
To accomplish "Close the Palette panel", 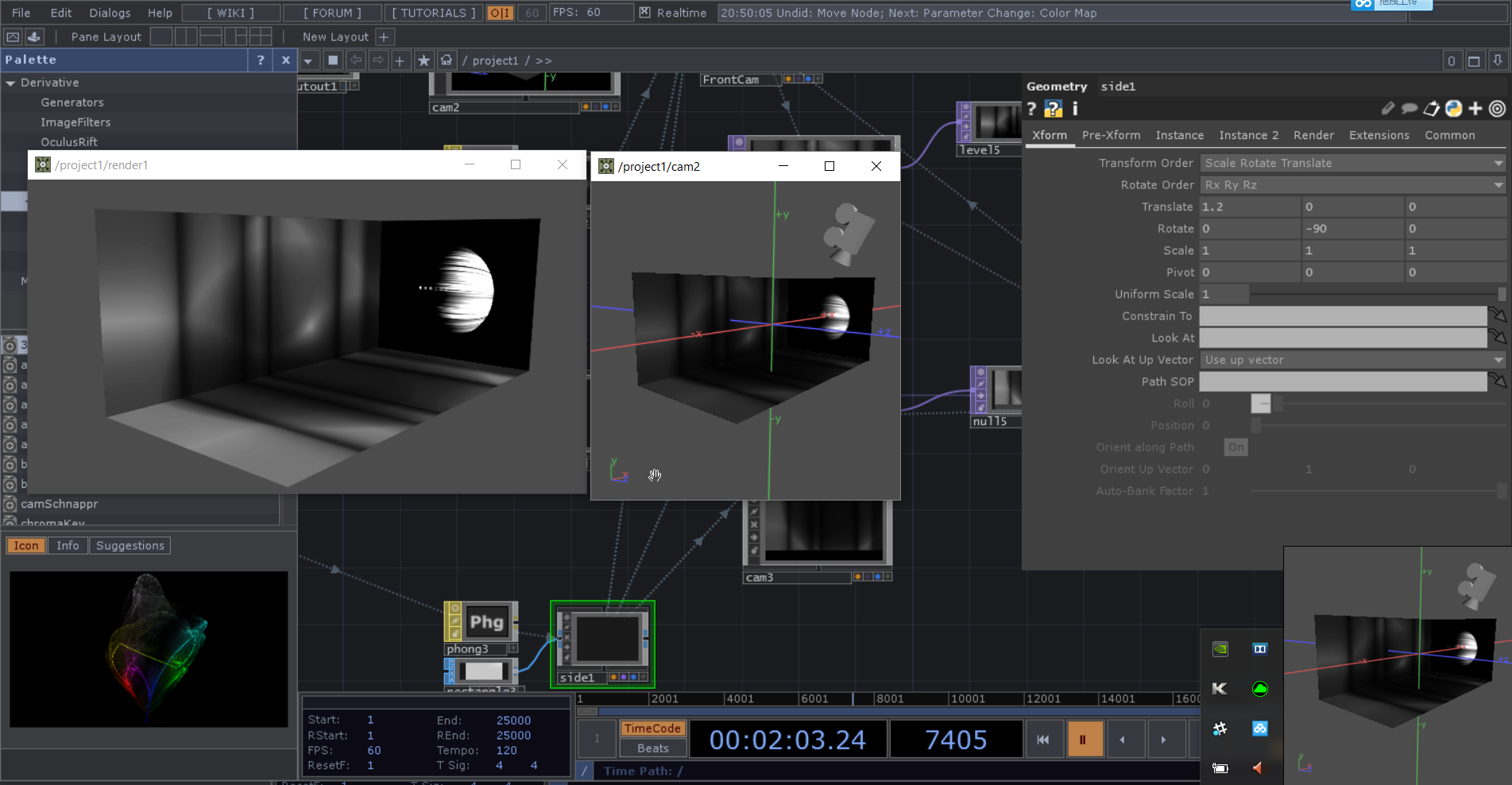I will [x=286, y=60].
